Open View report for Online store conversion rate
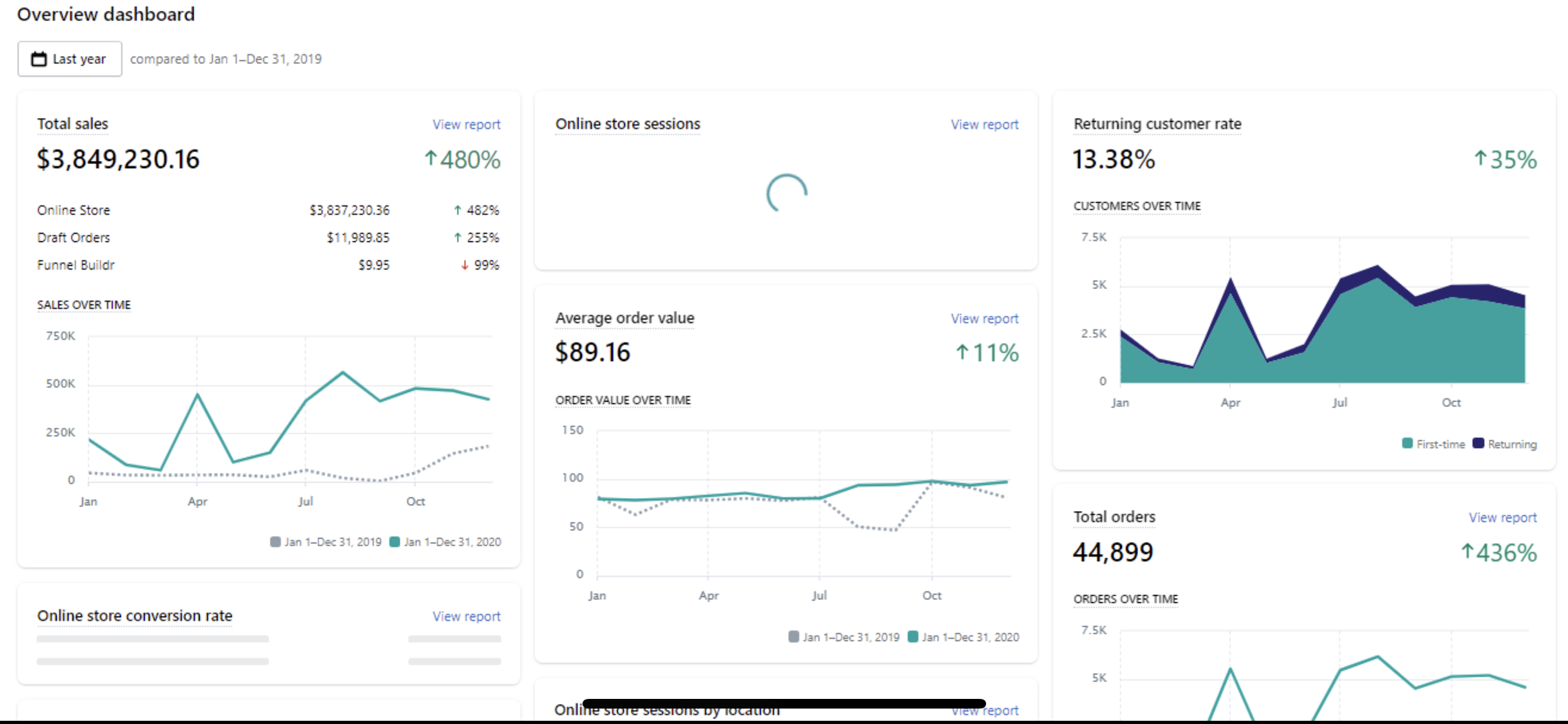Screen dimensions: 1568x724 pos(466,616)
